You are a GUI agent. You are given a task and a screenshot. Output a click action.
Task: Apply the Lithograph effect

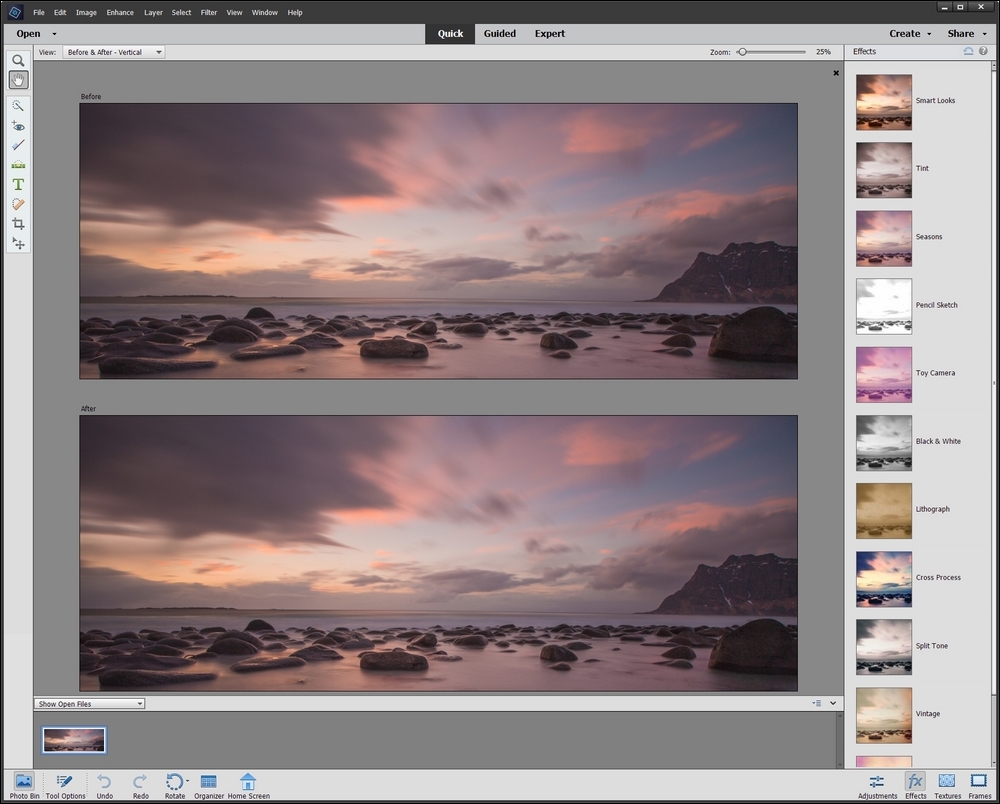884,511
